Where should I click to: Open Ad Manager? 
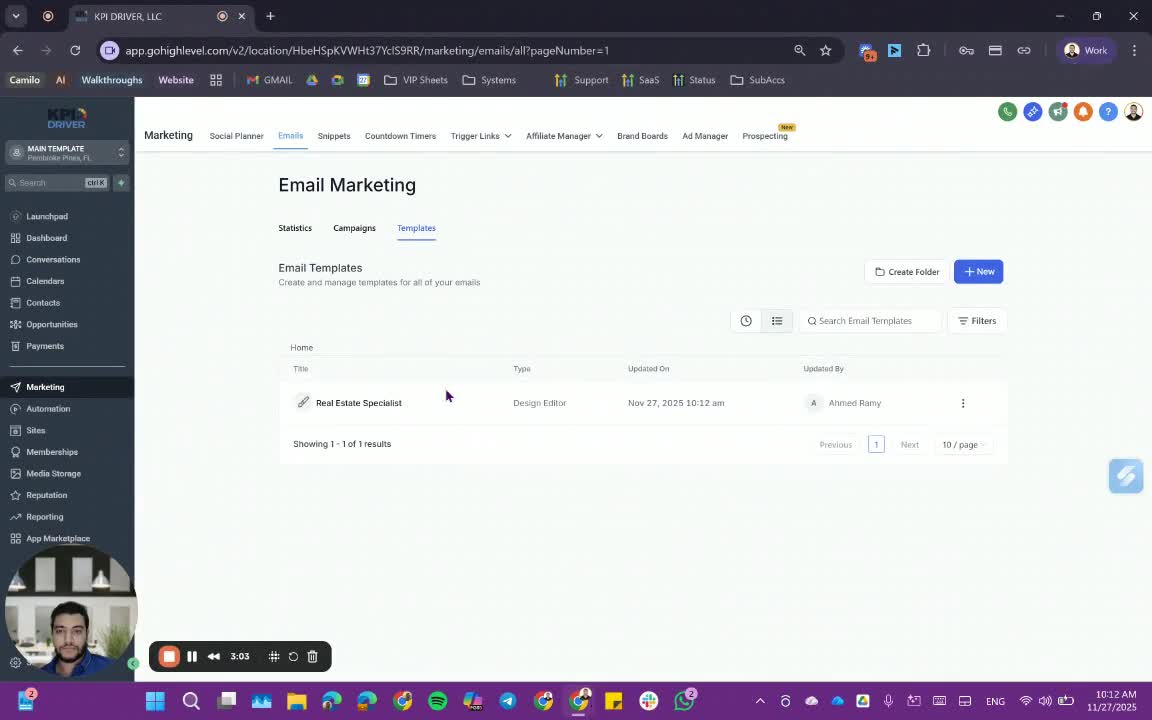click(x=705, y=136)
